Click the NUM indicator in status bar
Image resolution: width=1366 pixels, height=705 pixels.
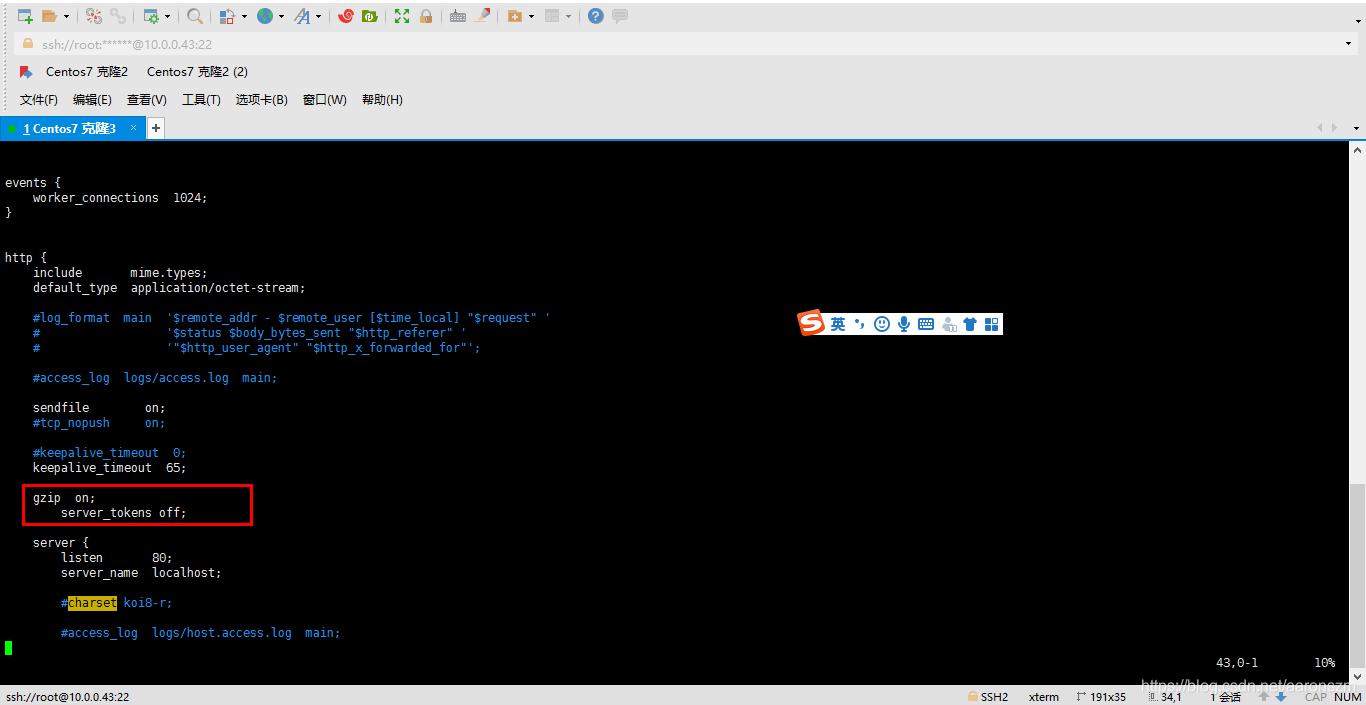coord(1348,697)
